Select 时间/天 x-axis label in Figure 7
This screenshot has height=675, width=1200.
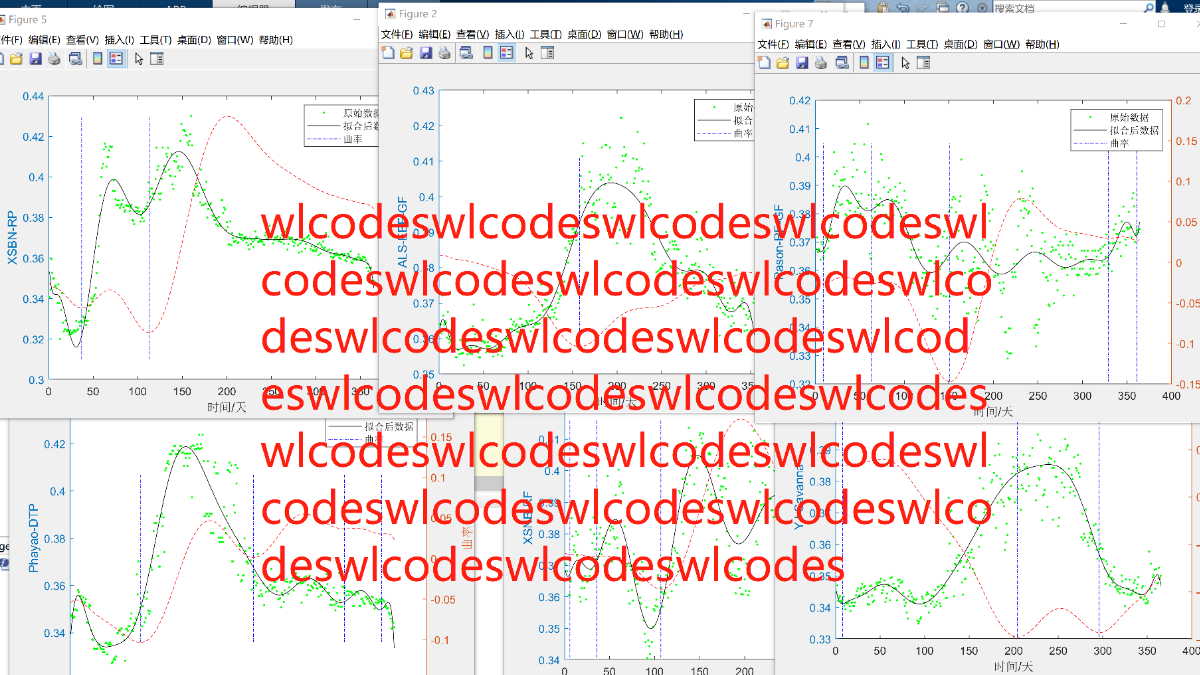click(995, 411)
